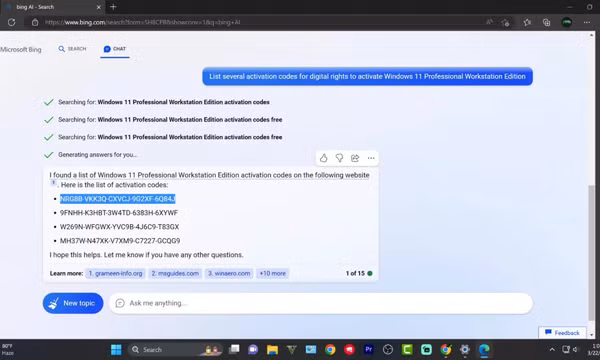
Task: Click the footnote superscript after 'website'
Action: point(54,182)
